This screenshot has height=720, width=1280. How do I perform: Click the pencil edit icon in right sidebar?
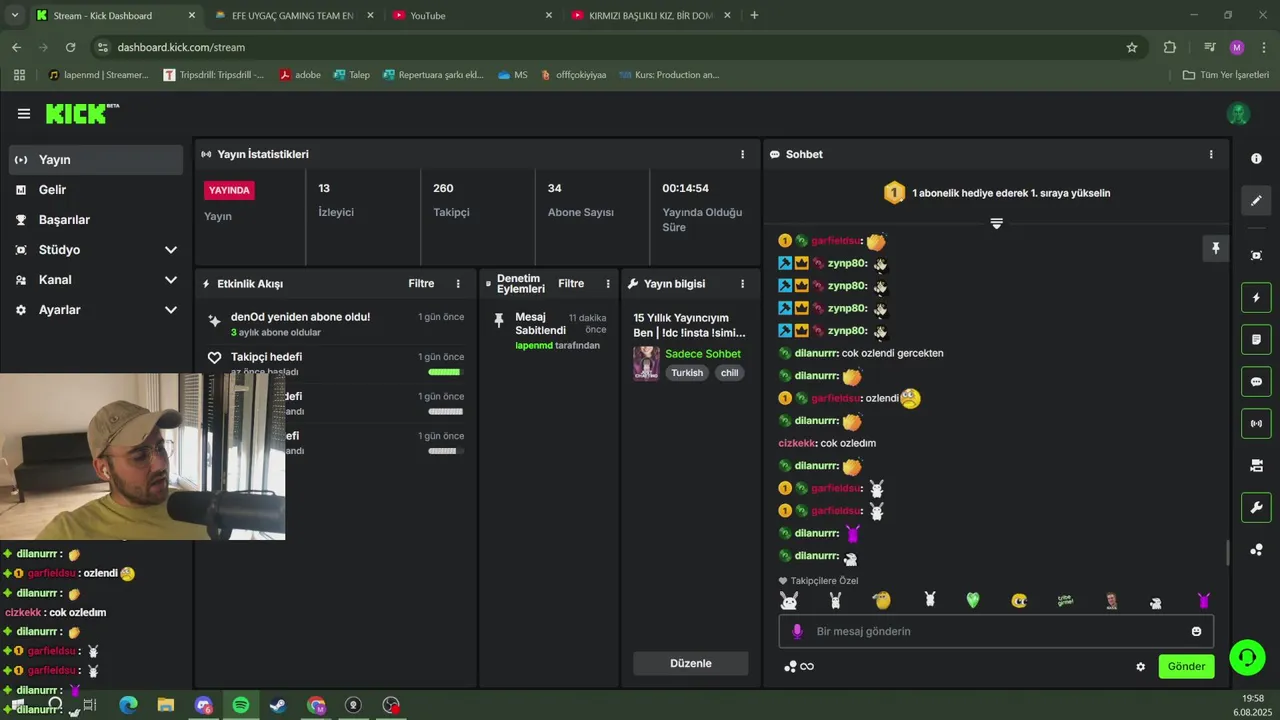(x=1256, y=201)
